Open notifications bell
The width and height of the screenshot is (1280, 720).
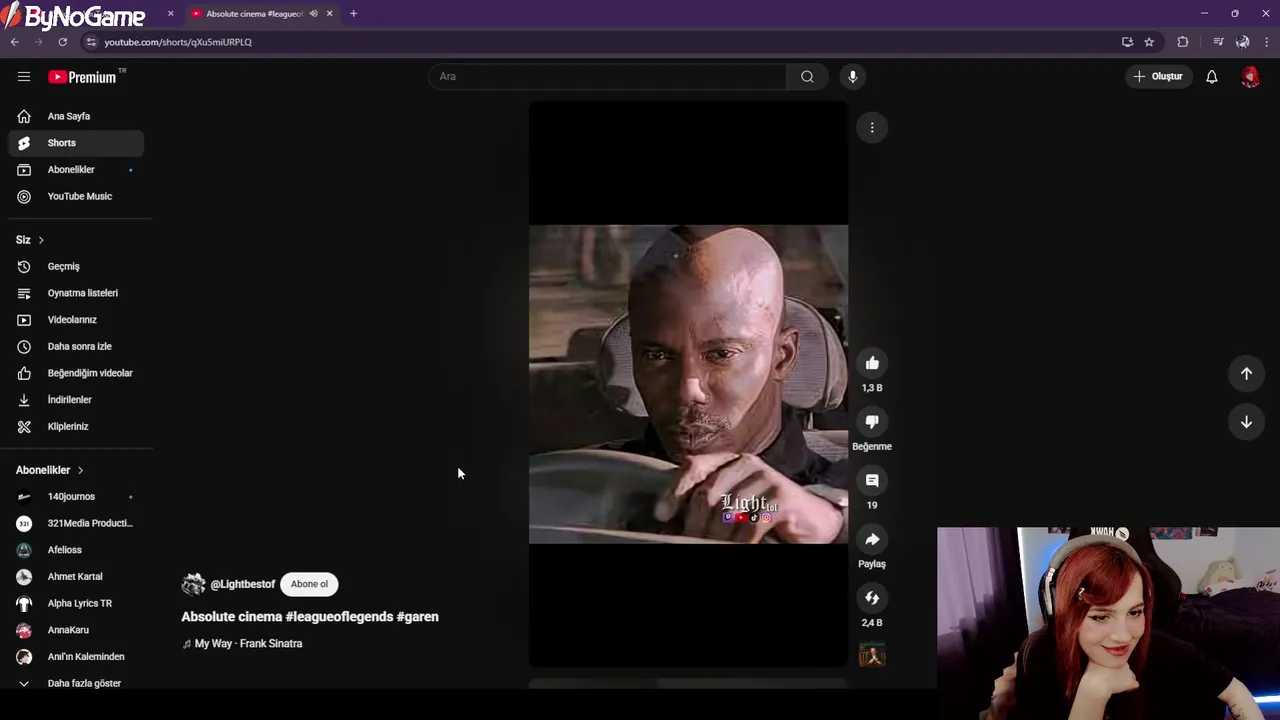pos(1211,77)
